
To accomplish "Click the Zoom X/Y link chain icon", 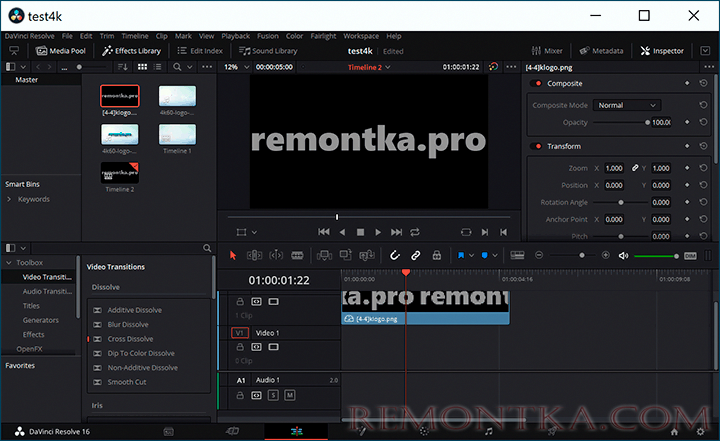I will (x=635, y=168).
